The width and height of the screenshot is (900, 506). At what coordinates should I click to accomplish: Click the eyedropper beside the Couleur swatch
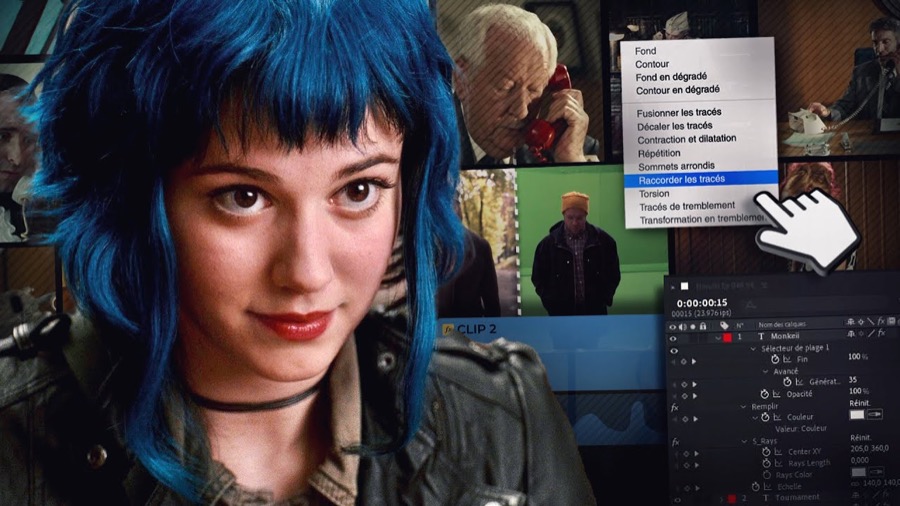coord(874,414)
